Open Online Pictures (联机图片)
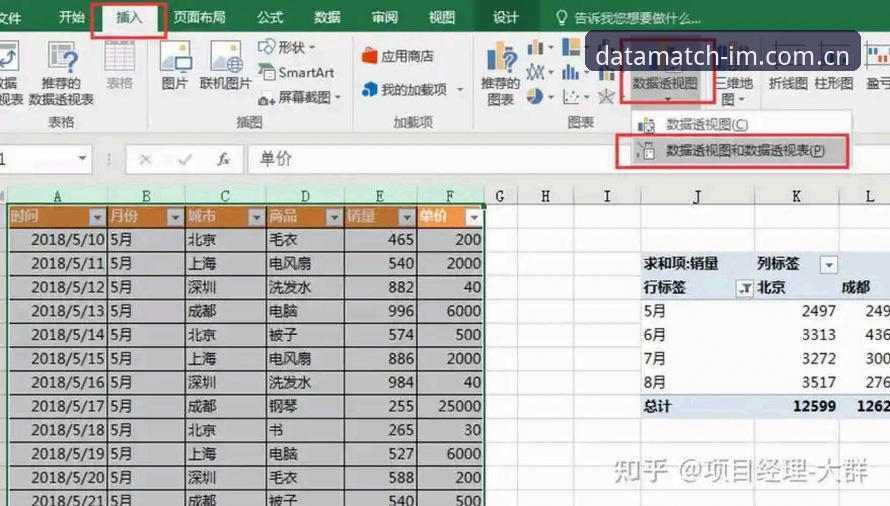The width and height of the screenshot is (890, 506). pos(225,66)
